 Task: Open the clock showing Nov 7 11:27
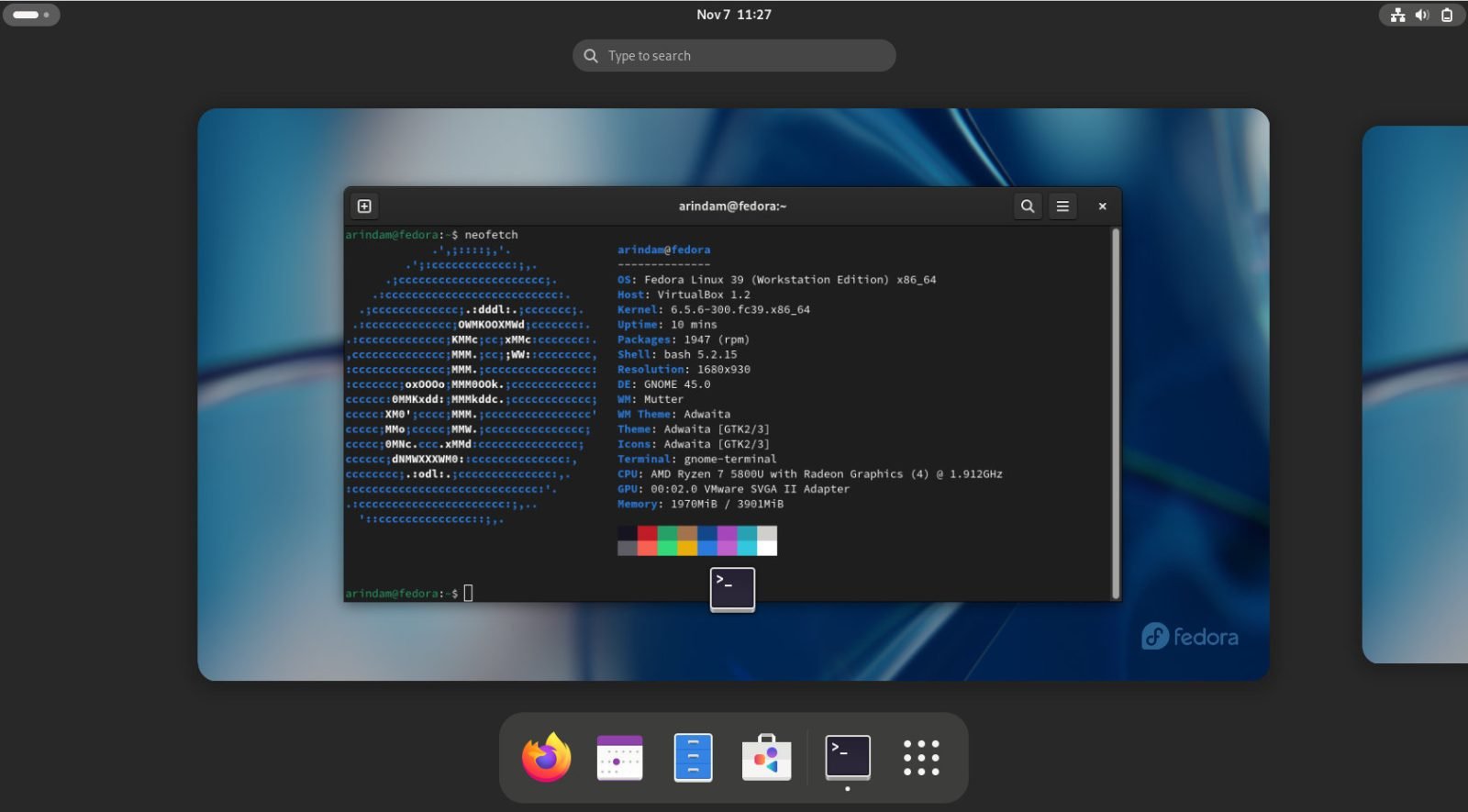[x=734, y=15]
